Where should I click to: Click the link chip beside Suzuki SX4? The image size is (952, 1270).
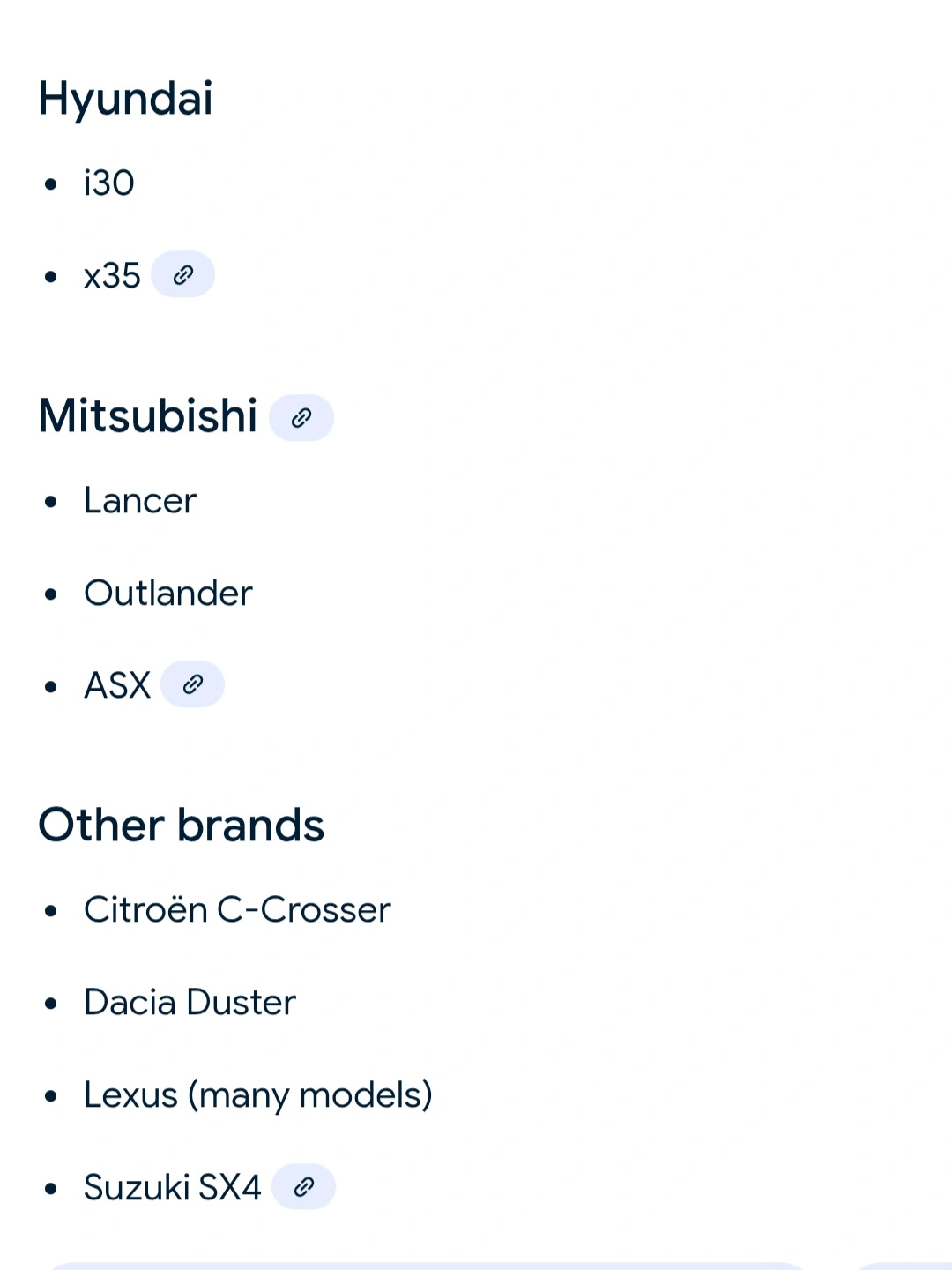tap(303, 1186)
